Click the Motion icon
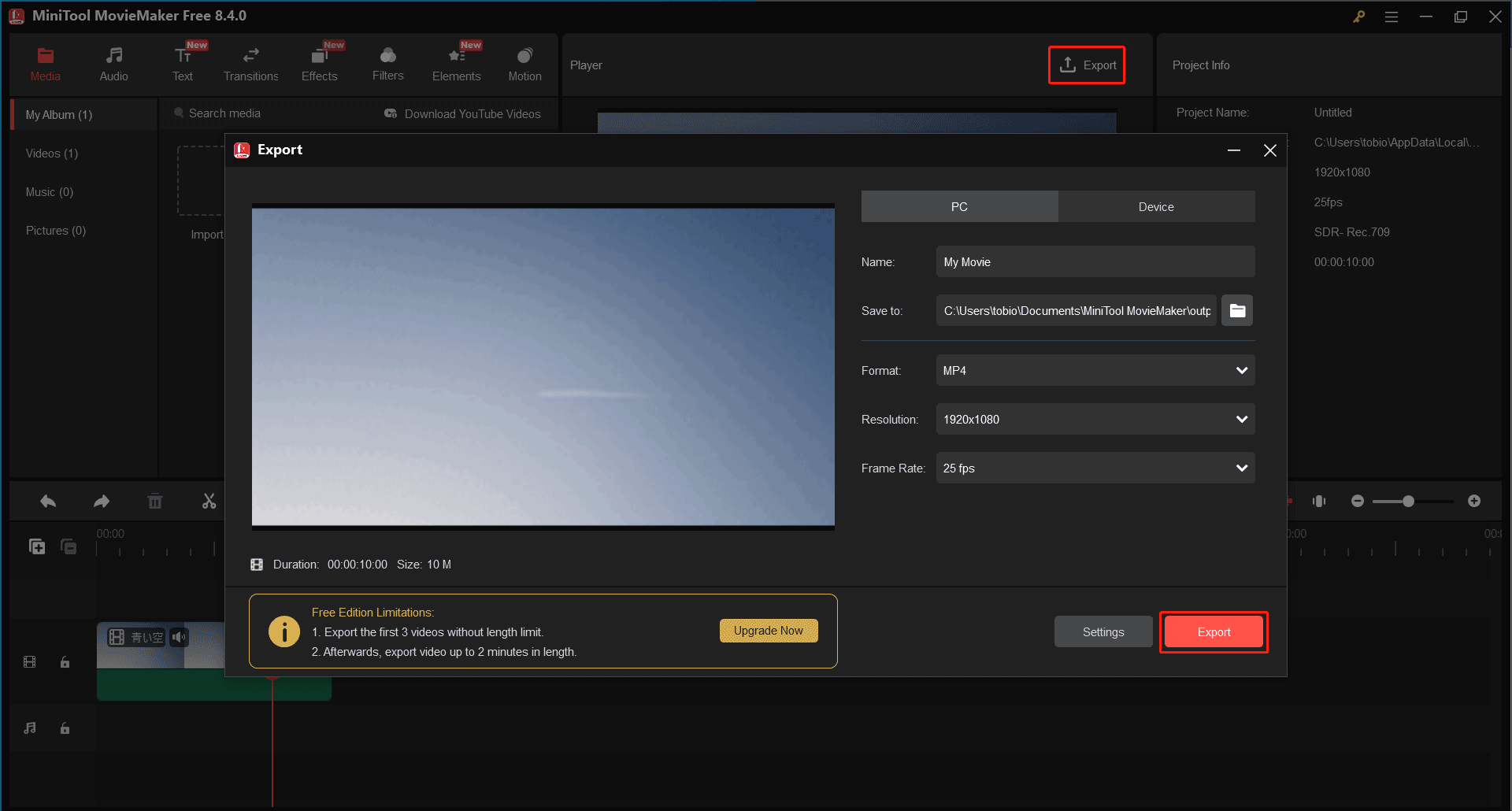This screenshot has height=811, width=1512. coord(524,57)
